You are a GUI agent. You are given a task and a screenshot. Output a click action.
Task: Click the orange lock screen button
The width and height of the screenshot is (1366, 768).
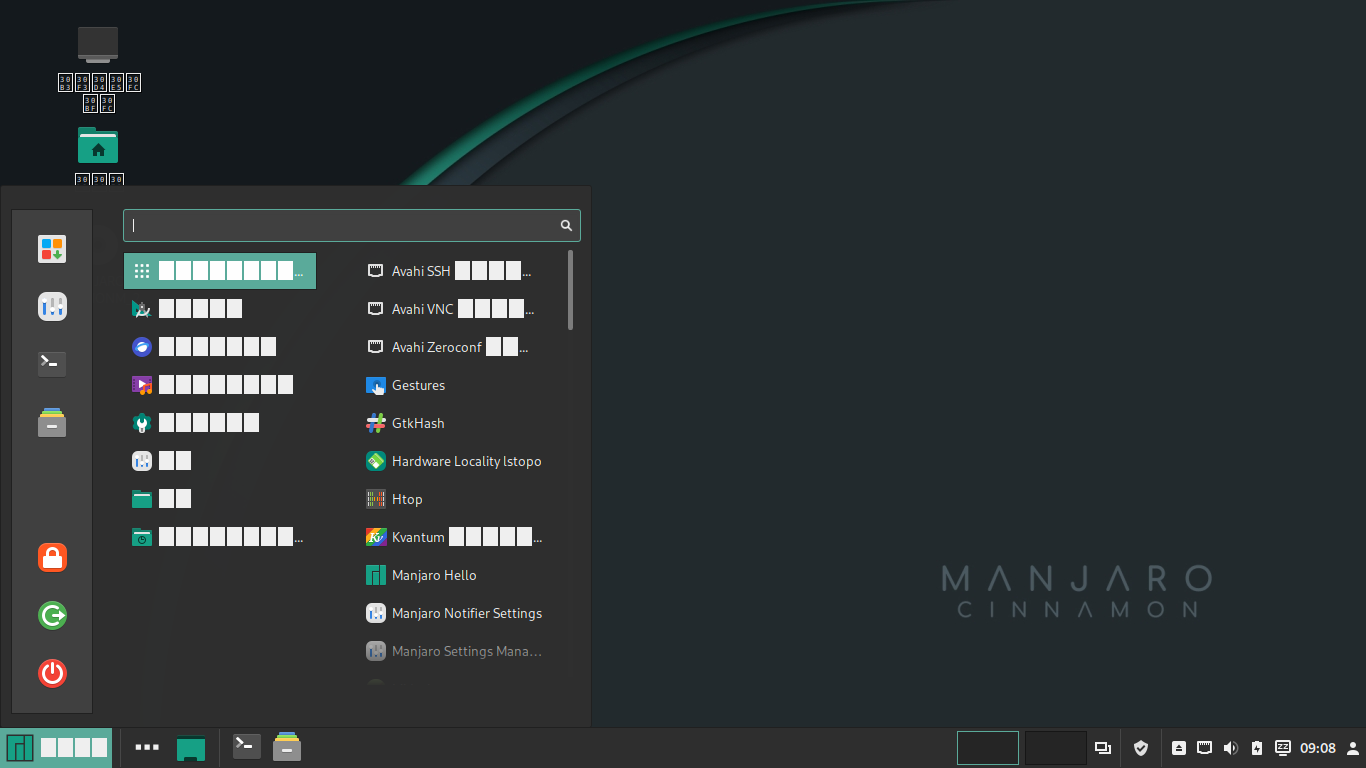coord(52,557)
